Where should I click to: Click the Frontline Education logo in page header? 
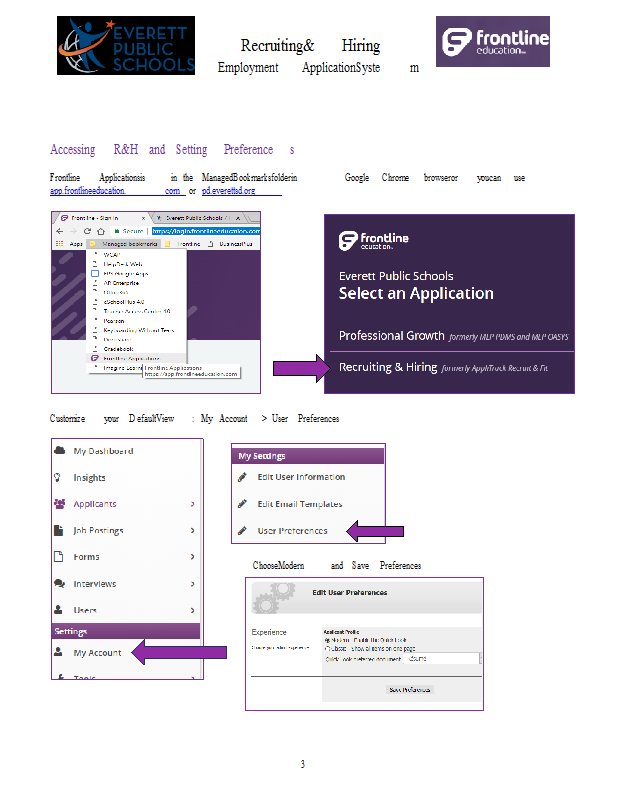[492, 41]
